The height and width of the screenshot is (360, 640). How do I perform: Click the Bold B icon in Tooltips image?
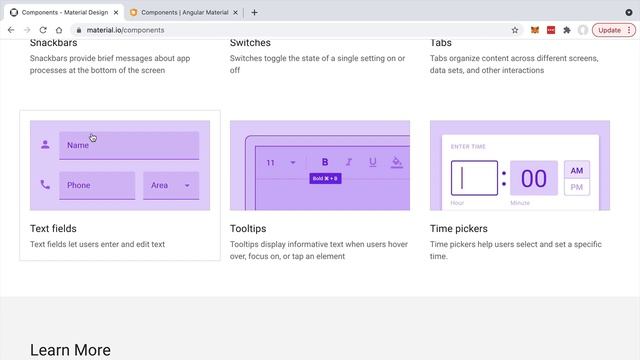(x=325, y=162)
